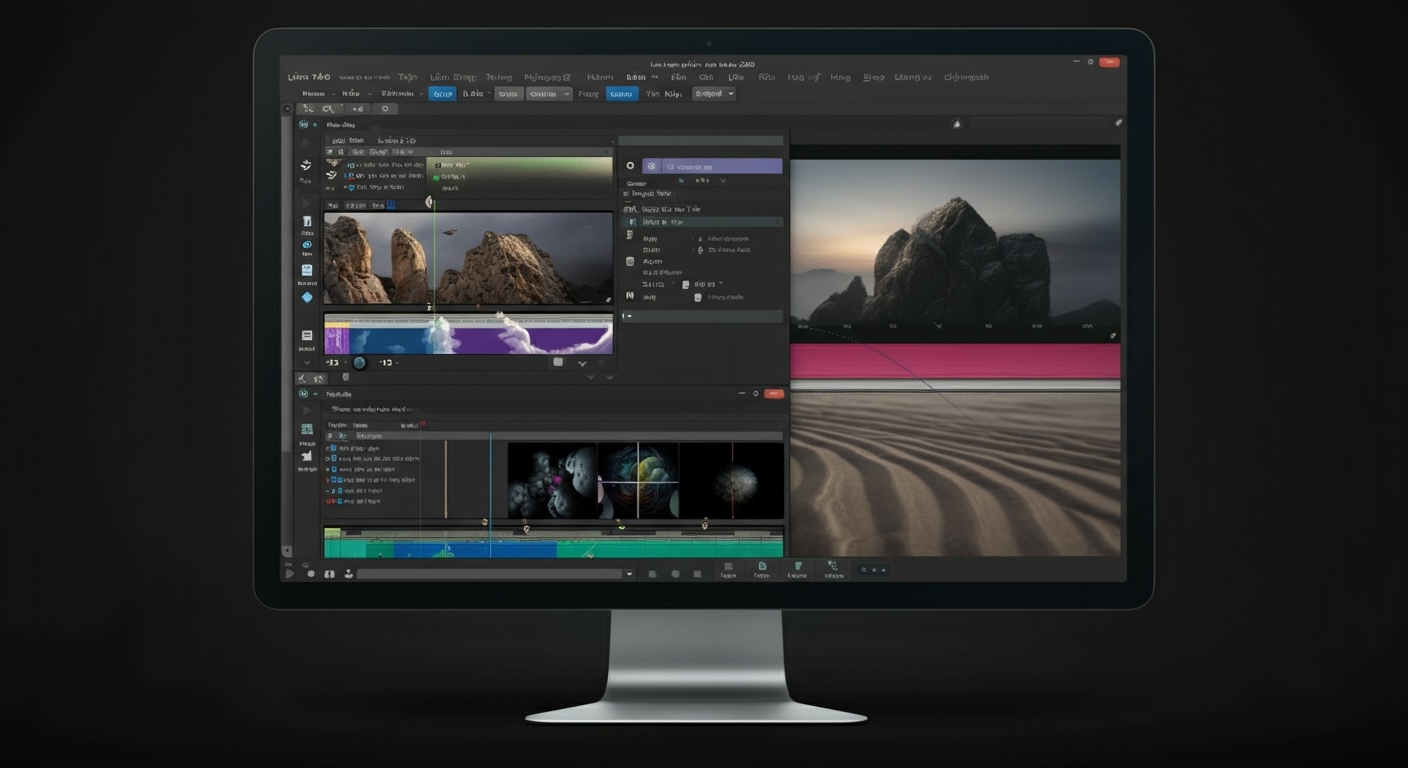This screenshot has width=1408, height=768.
Task: Click the record circle icon next to play
Action: click(311, 574)
